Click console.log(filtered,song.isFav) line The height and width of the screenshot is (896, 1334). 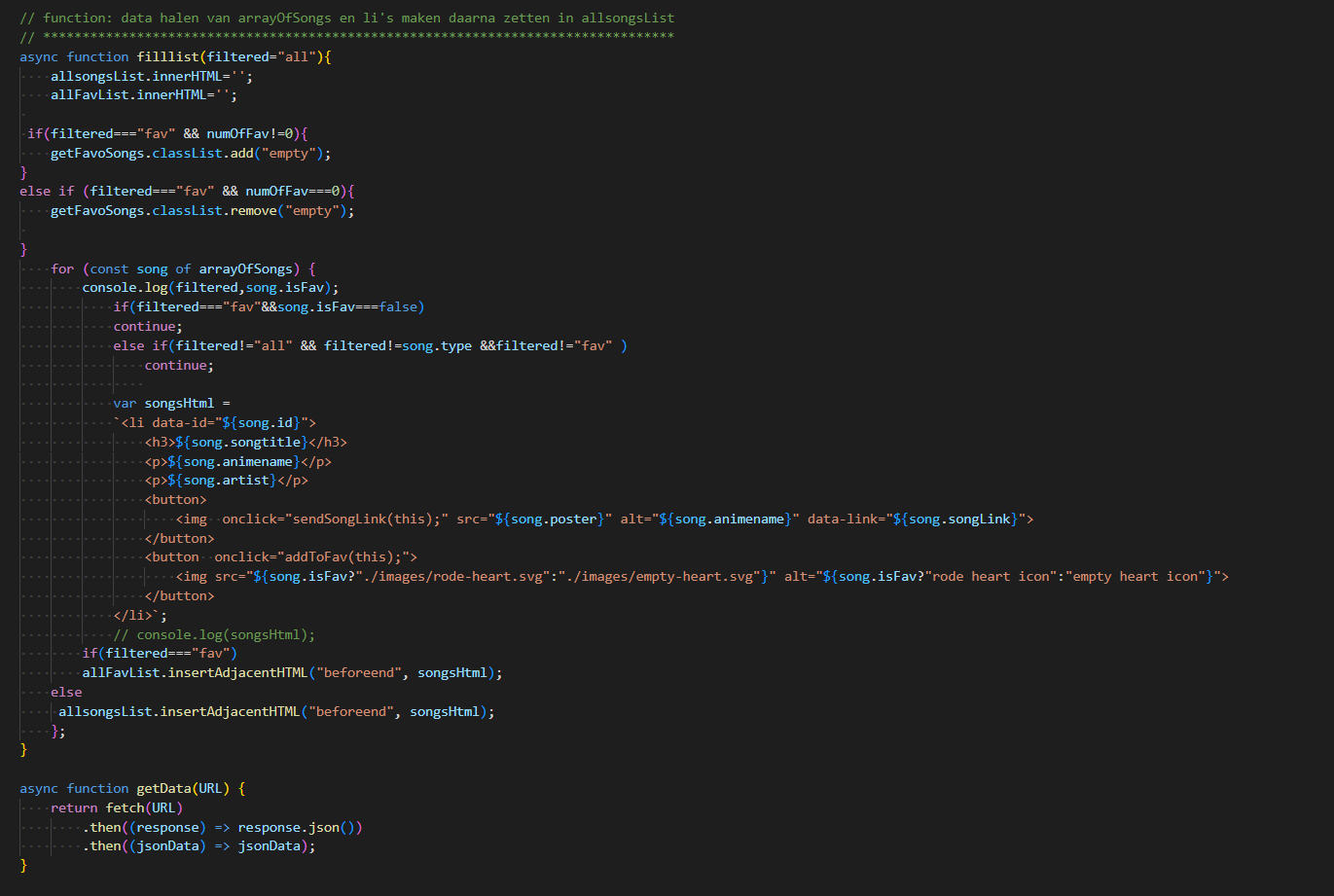[211, 288]
